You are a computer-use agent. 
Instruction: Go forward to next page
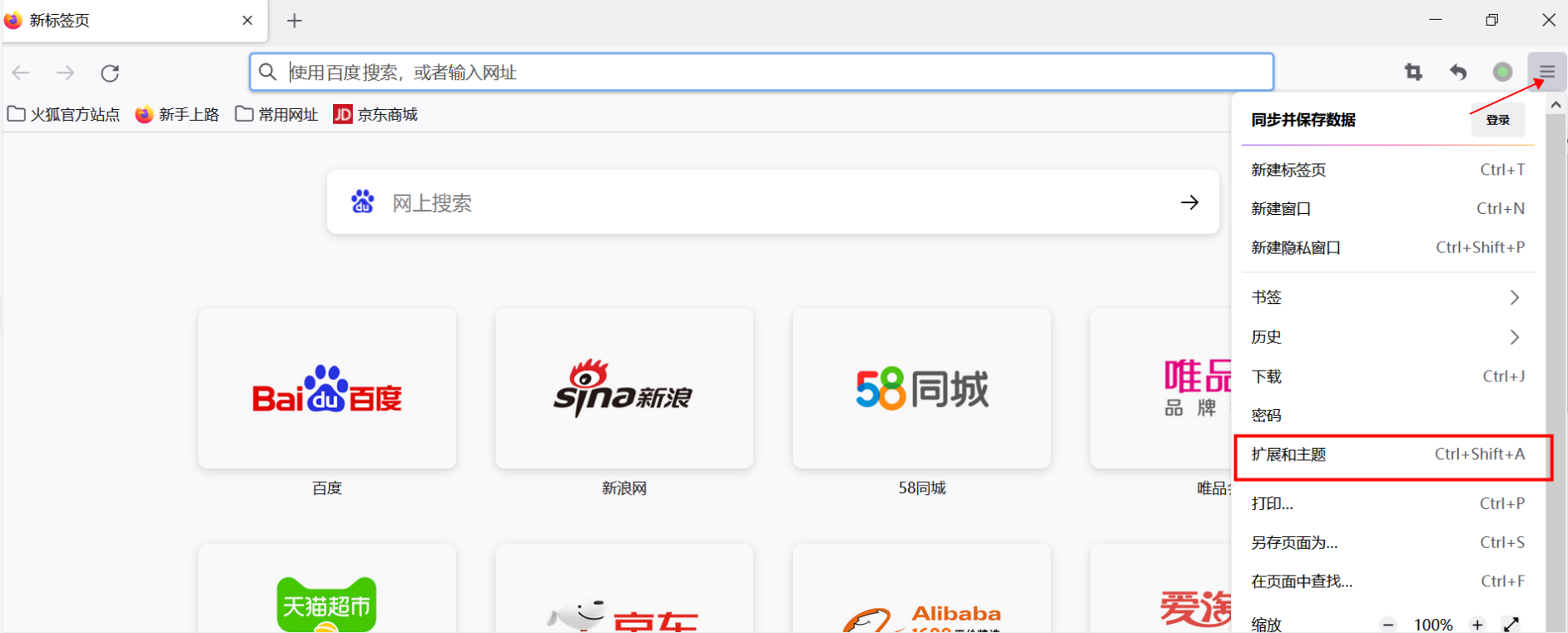click(65, 72)
